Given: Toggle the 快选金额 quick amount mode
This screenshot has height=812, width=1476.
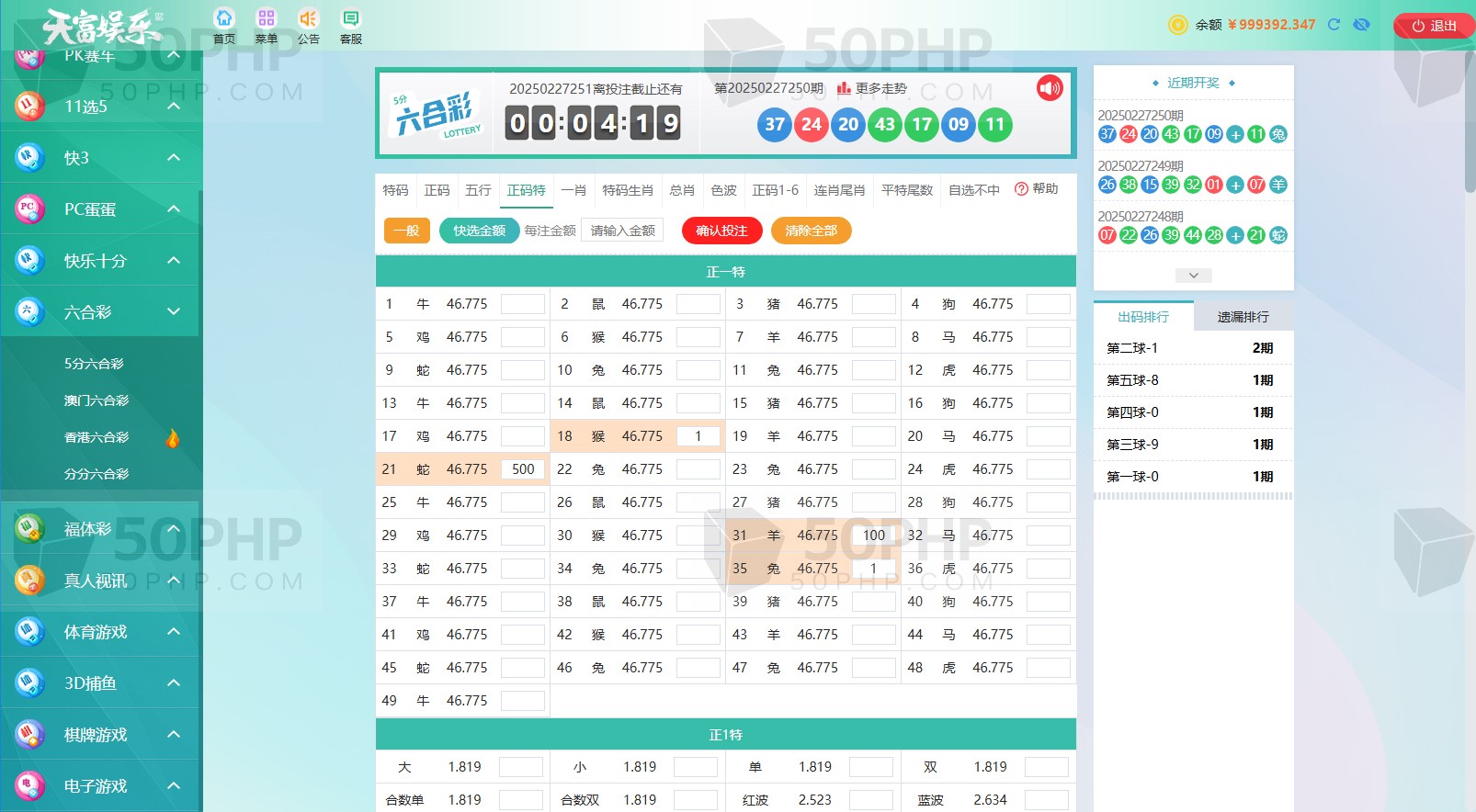Looking at the screenshot, I should pyautogui.click(x=479, y=231).
